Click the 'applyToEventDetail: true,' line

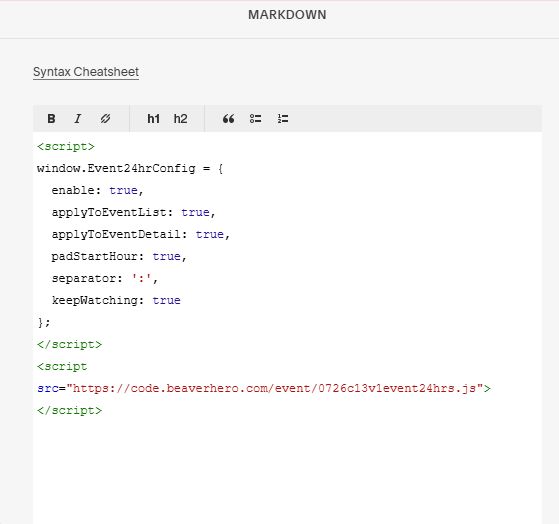pyautogui.click(x=141, y=235)
